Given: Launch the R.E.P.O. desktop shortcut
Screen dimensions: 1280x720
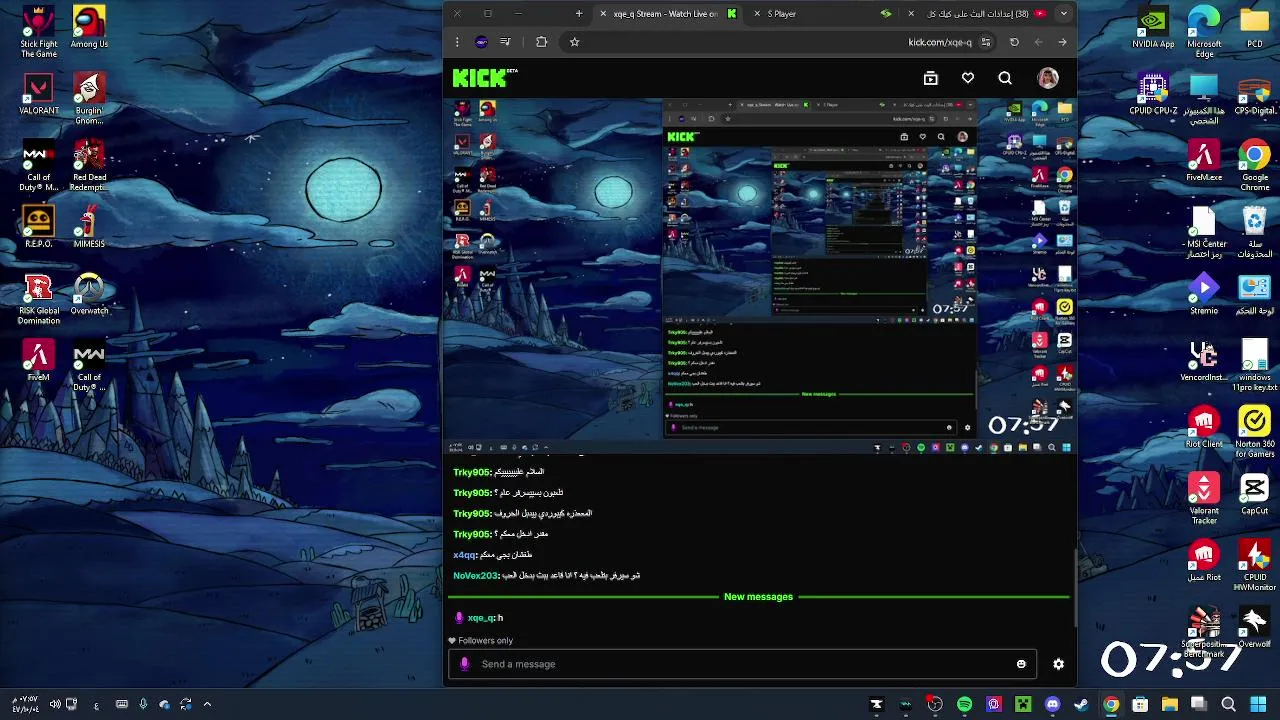Looking at the screenshot, I should pyautogui.click(x=39, y=227).
